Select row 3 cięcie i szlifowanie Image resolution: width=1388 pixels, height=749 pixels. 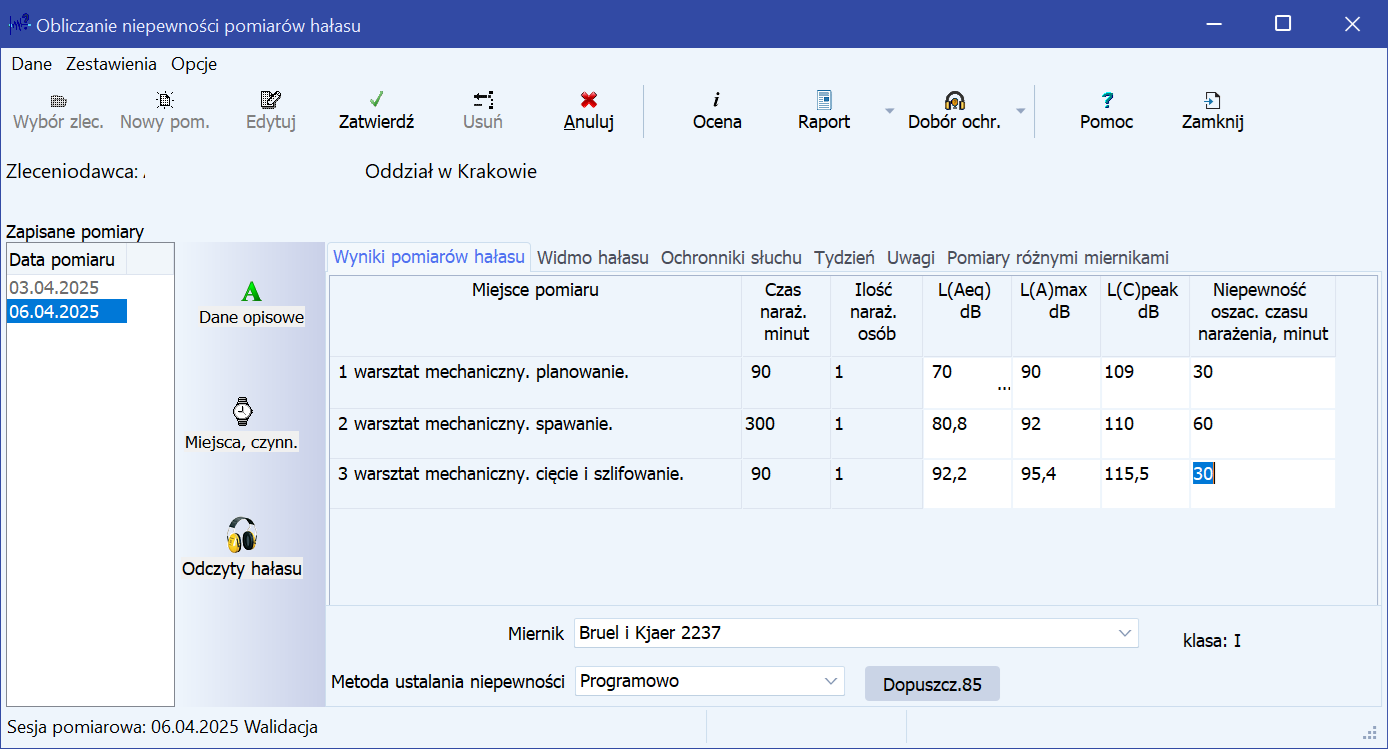(535, 483)
